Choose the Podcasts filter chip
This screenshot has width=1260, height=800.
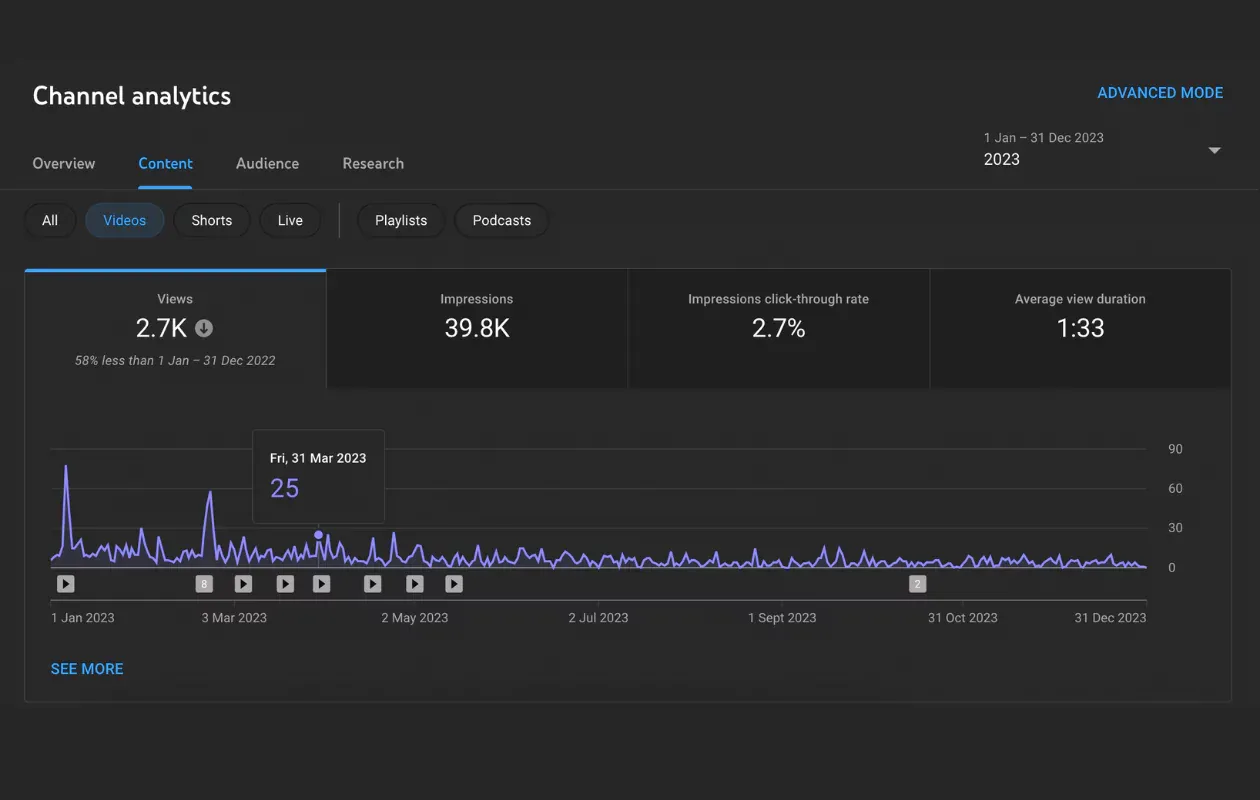coord(502,221)
